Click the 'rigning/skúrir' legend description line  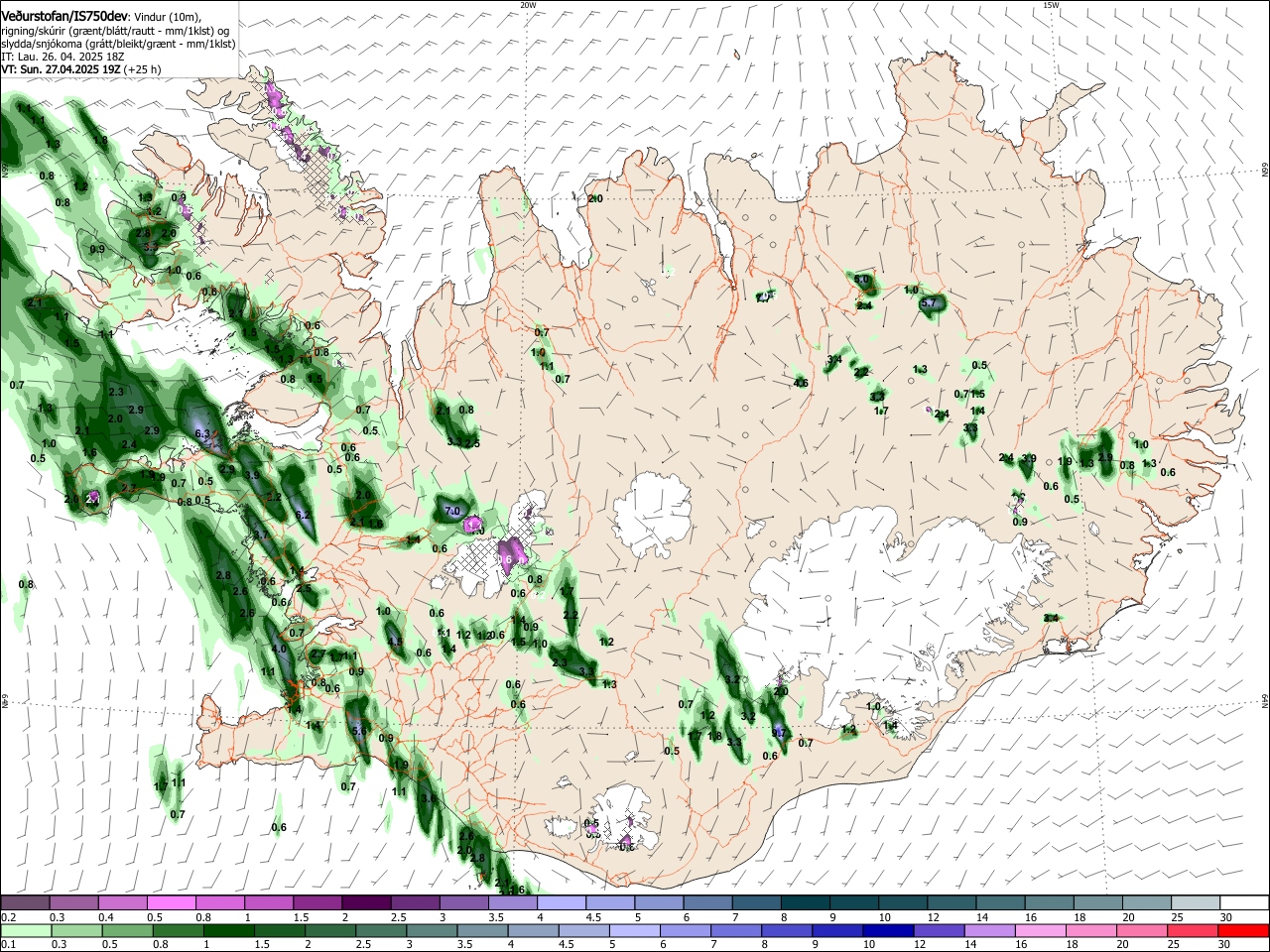[115, 31]
